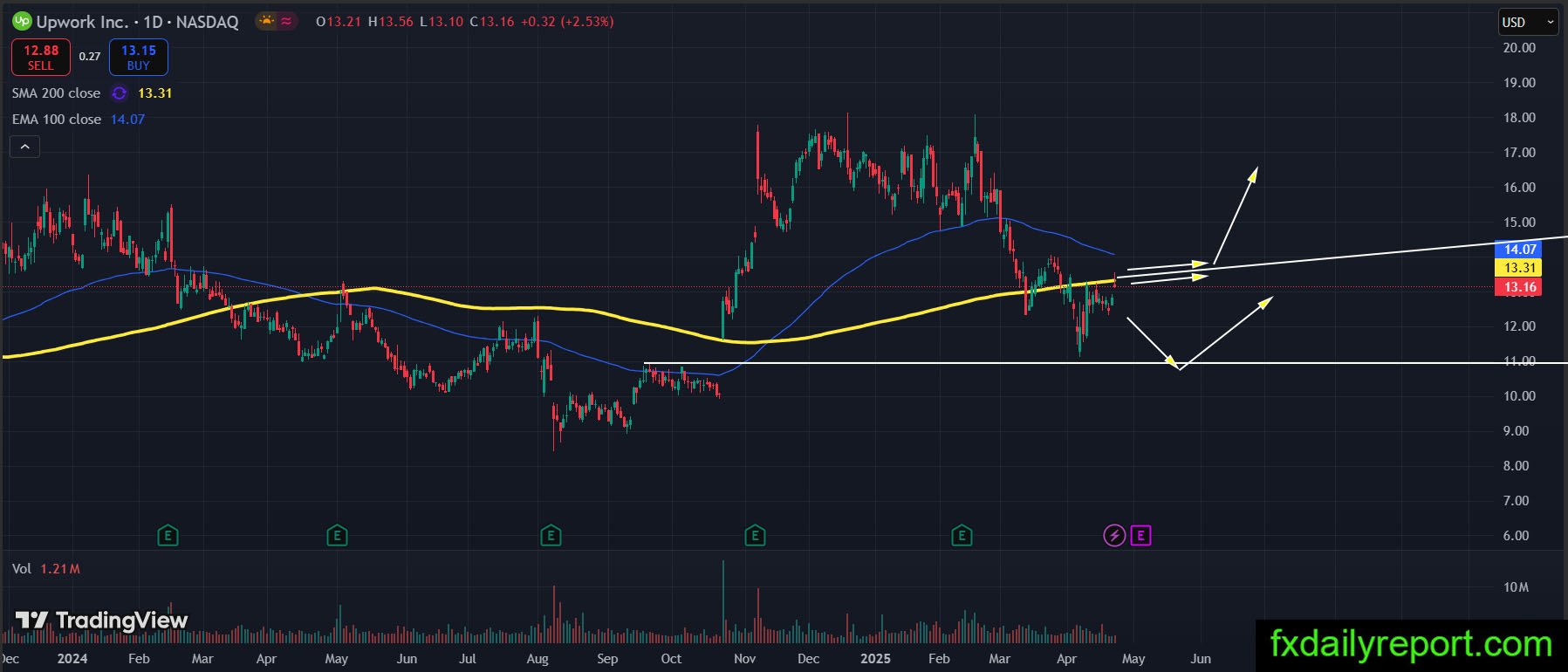The height and width of the screenshot is (672, 1568).
Task: Click the +0.32 (+2.53%) change value
Action: (567, 22)
